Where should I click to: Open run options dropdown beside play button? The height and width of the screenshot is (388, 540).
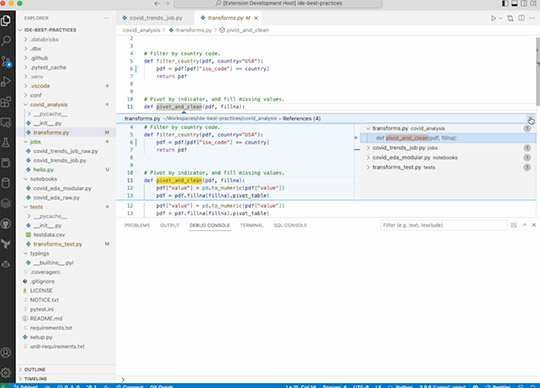[x=500, y=18]
